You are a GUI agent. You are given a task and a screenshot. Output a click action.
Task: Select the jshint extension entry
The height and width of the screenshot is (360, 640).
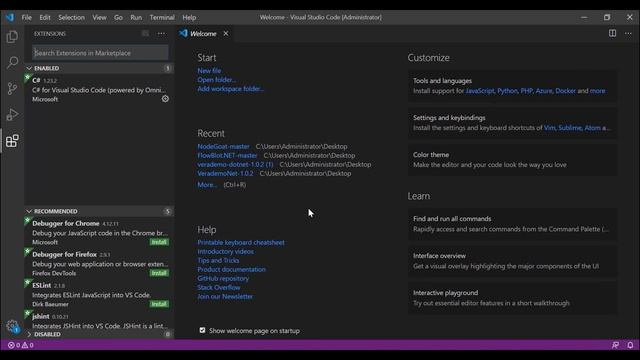coord(99,321)
